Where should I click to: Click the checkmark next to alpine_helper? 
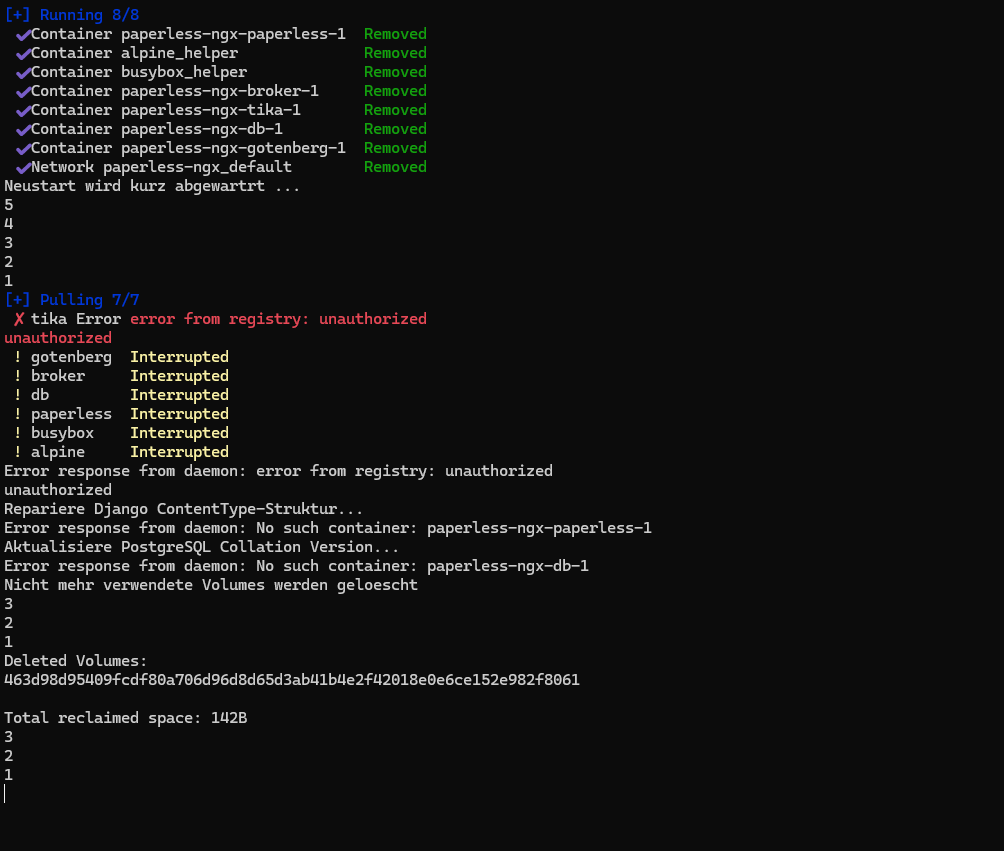coord(22,54)
